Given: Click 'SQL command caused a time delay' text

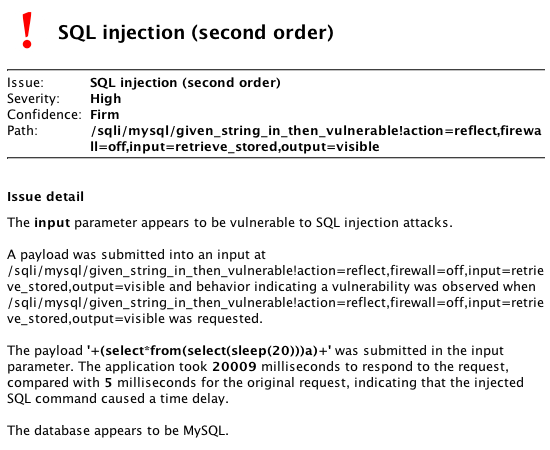Looking at the screenshot, I should click(x=118, y=399).
